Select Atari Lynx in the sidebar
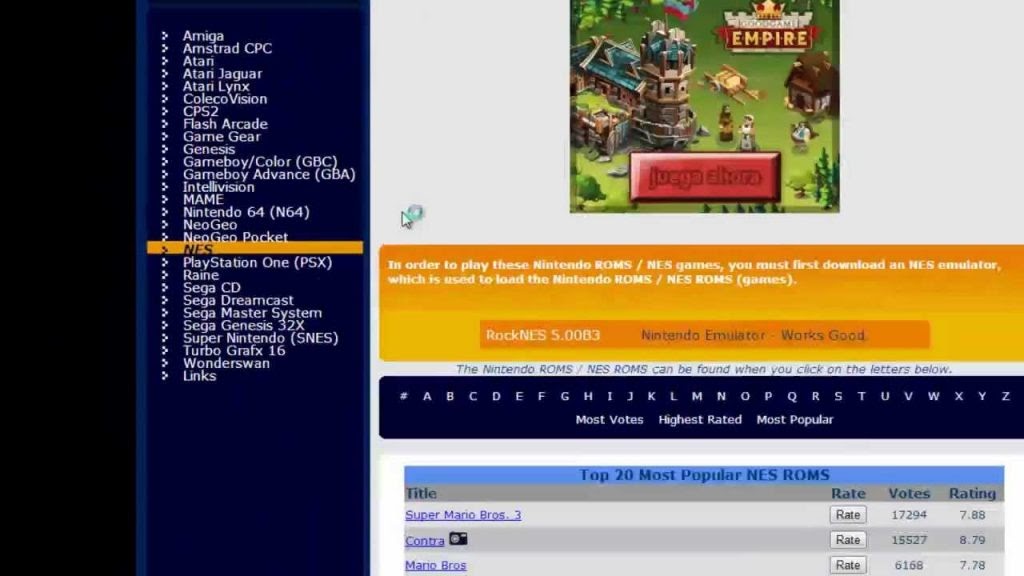 [x=216, y=86]
